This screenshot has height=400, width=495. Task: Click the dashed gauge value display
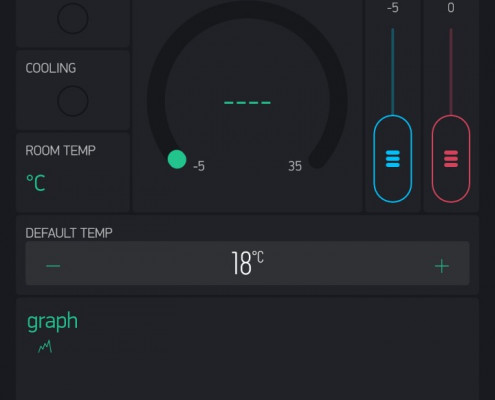click(x=247, y=103)
